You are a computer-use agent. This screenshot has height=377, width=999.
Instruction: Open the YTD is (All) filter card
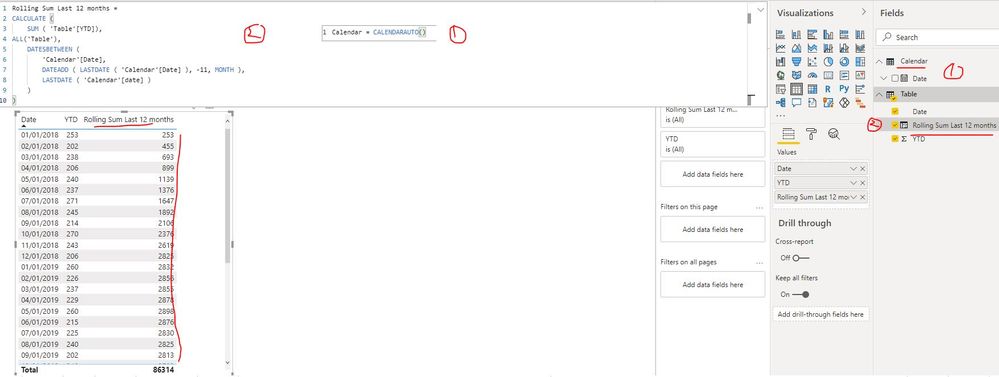[712, 144]
